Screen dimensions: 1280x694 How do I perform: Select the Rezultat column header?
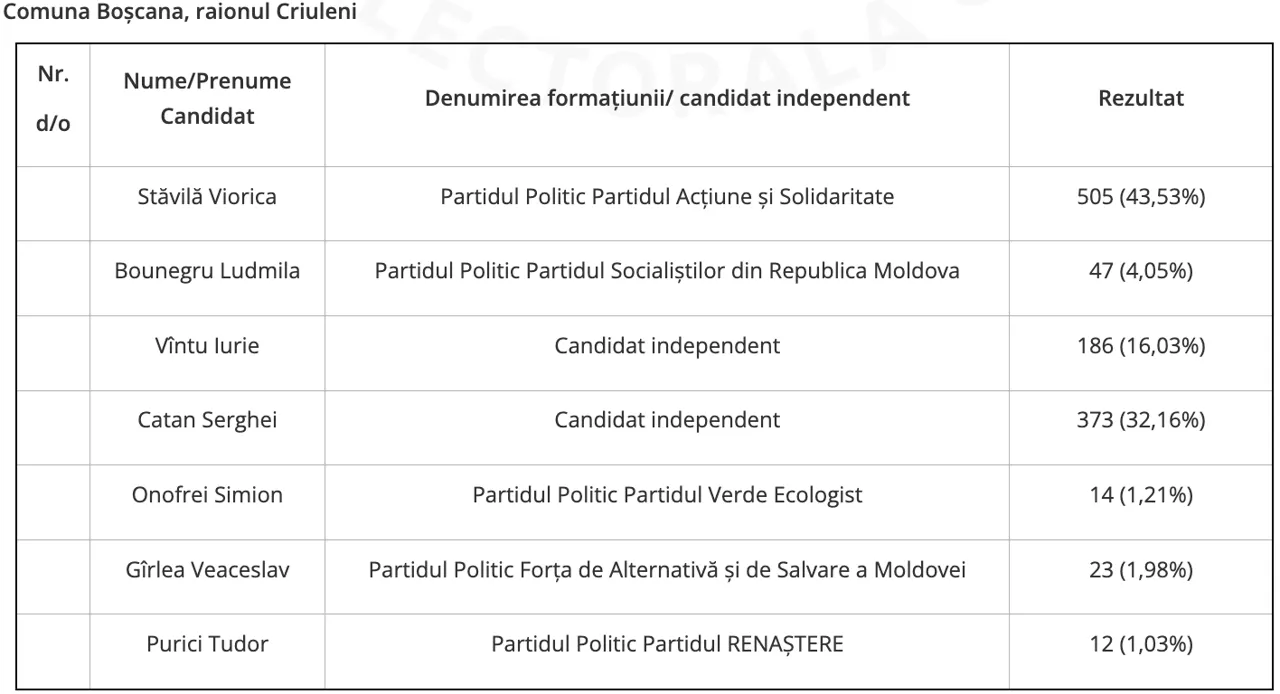1141,98
